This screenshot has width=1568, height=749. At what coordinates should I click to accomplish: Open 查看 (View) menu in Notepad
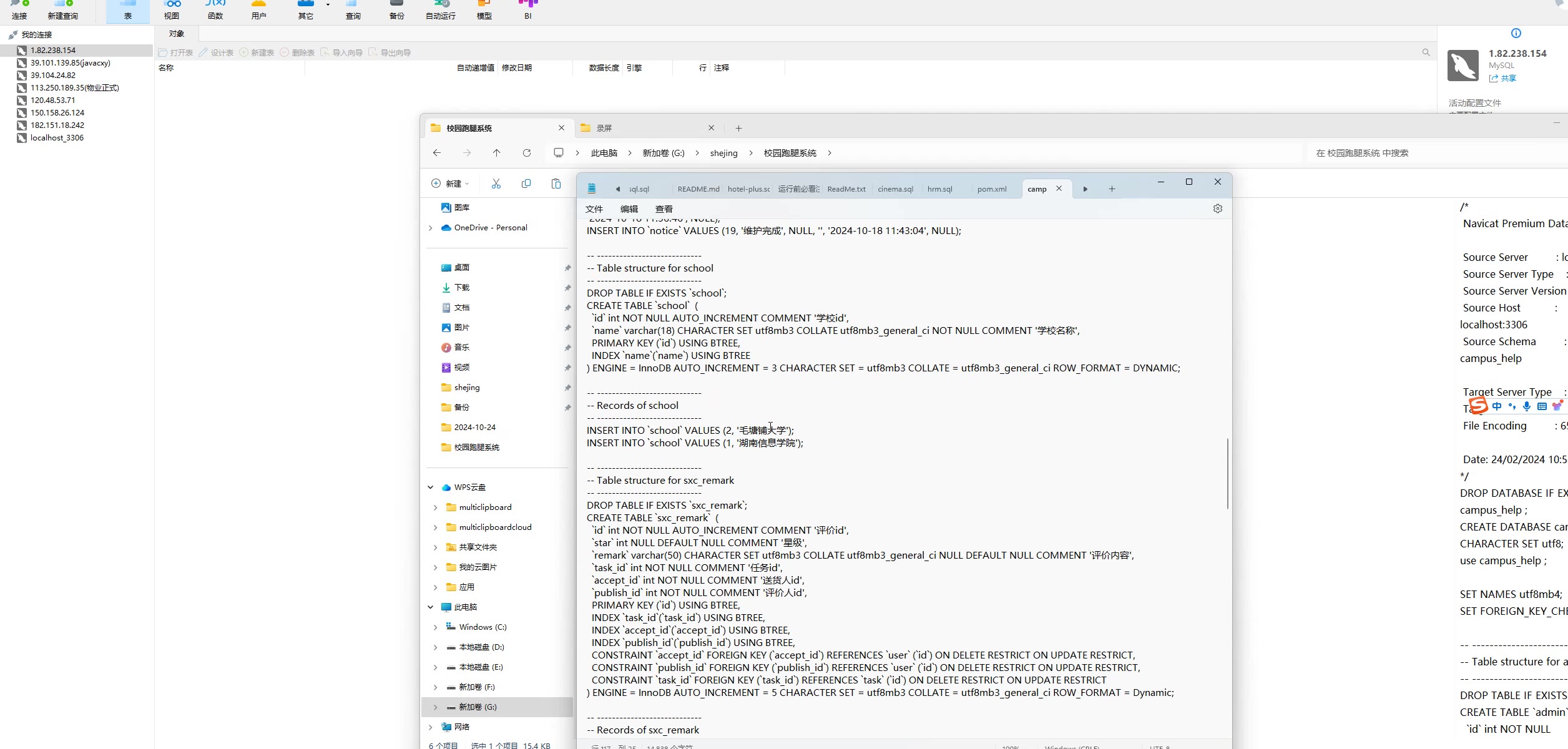tap(664, 209)
